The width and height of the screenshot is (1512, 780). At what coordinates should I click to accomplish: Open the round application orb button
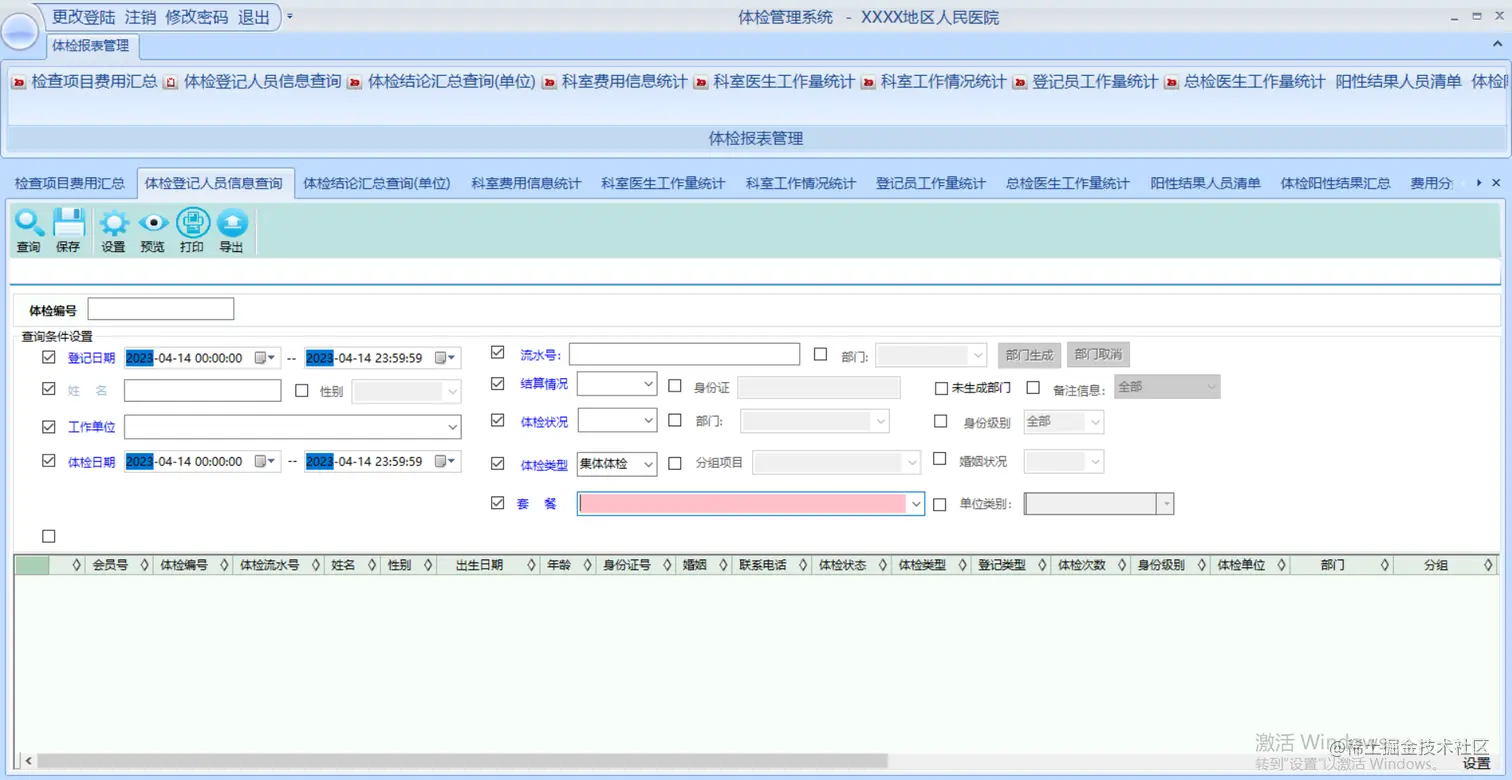pos(20,30)
